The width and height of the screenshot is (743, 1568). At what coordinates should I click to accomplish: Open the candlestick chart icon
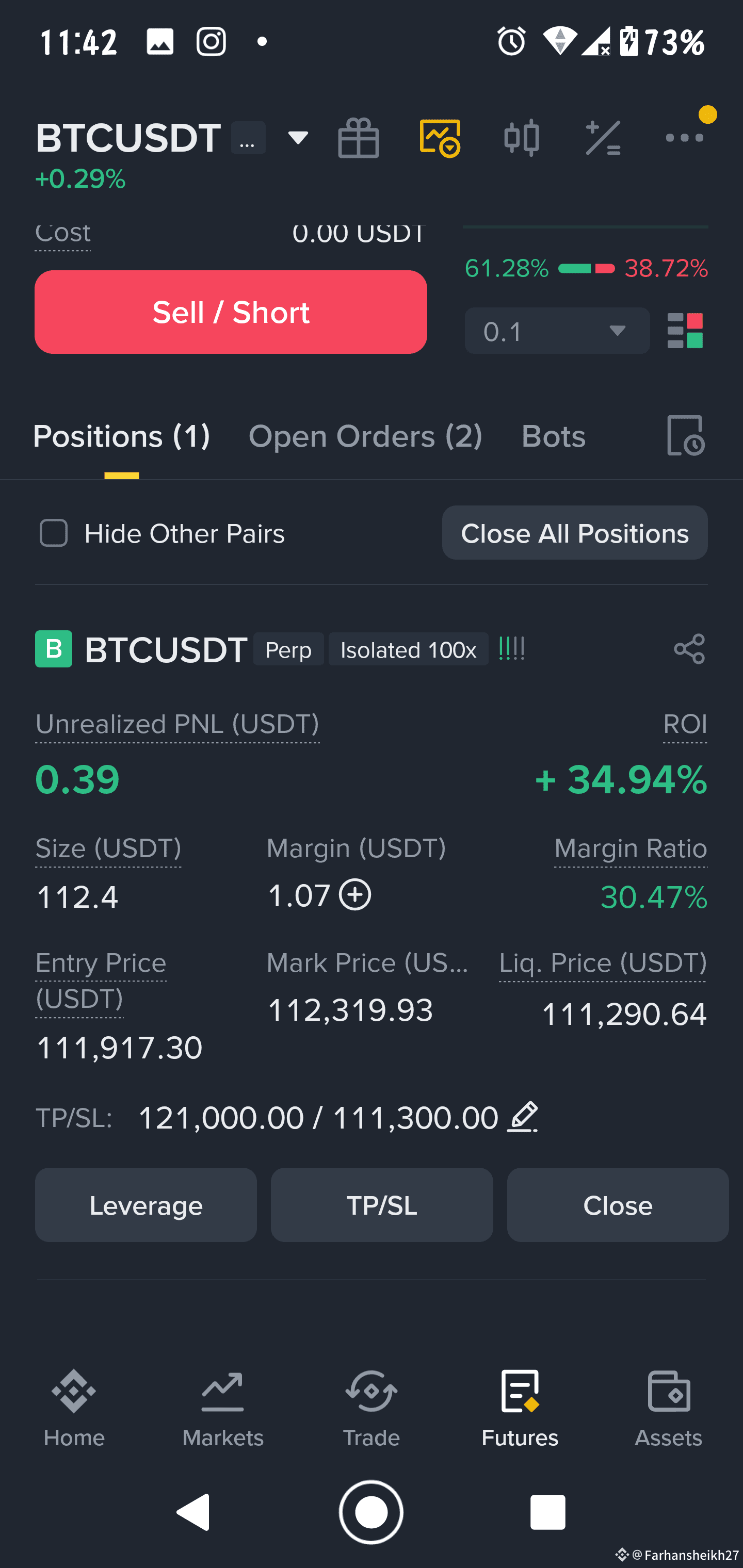[521, 138]
